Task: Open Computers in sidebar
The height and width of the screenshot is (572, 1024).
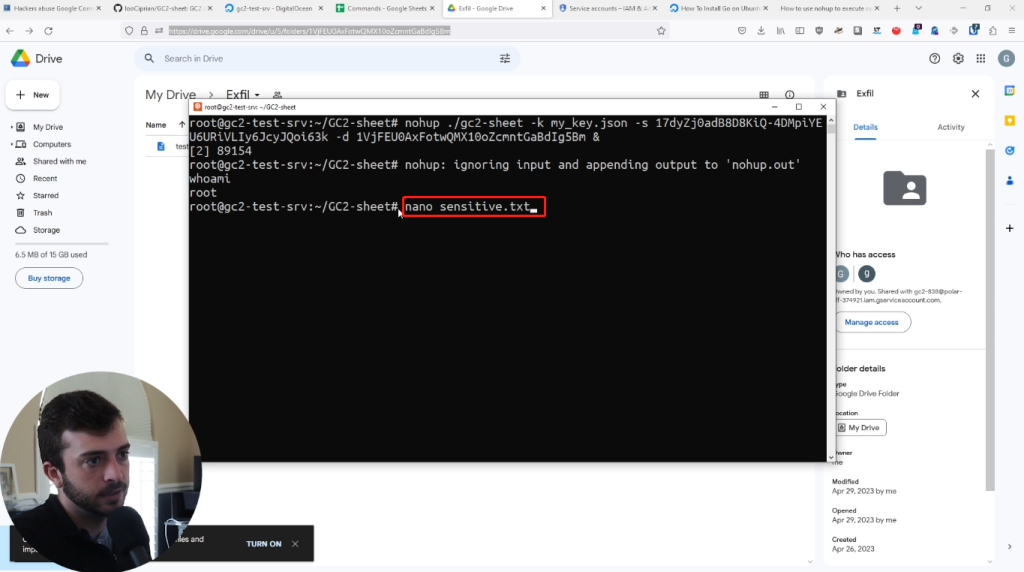Action: click(x=52, y=144)
